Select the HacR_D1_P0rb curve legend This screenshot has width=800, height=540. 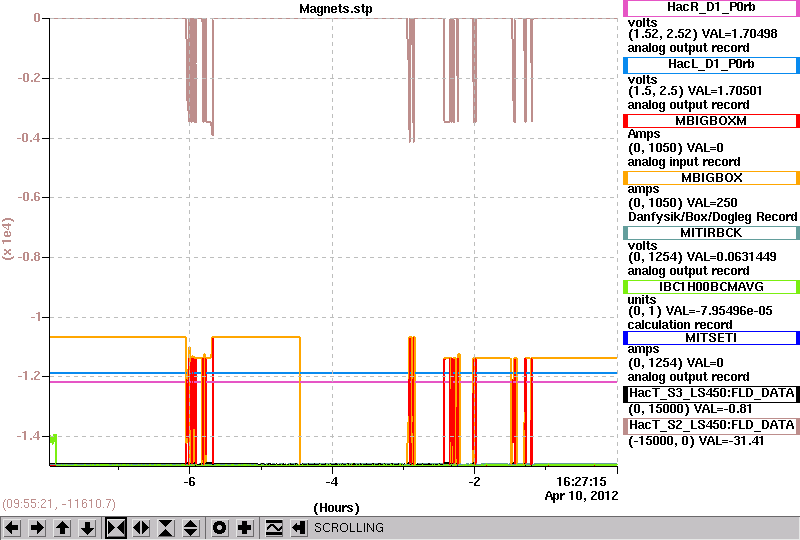pos(711,8)
